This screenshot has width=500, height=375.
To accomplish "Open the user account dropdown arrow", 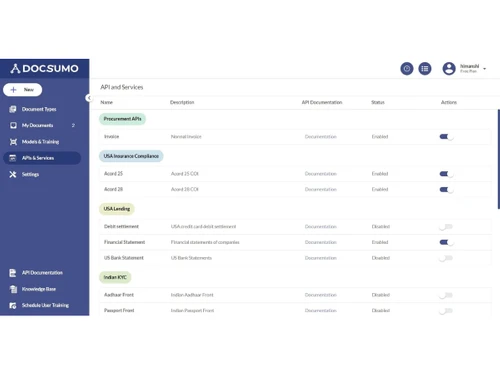I will 485,69.
